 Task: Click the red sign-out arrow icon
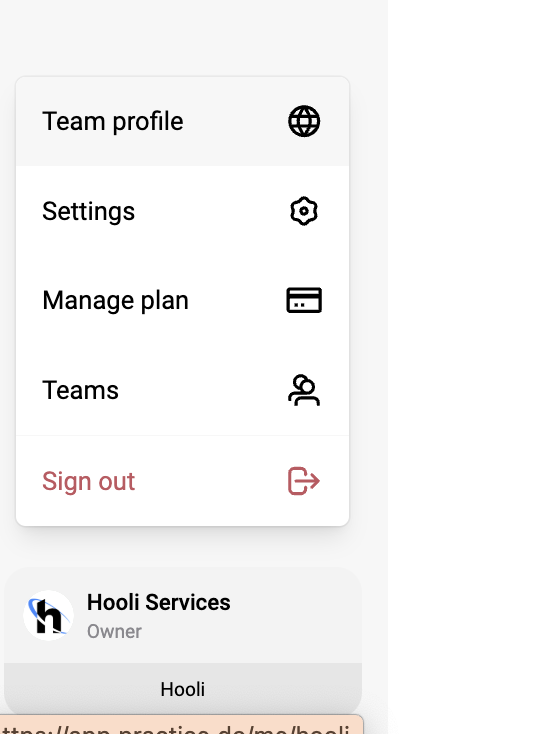(304, 481)
